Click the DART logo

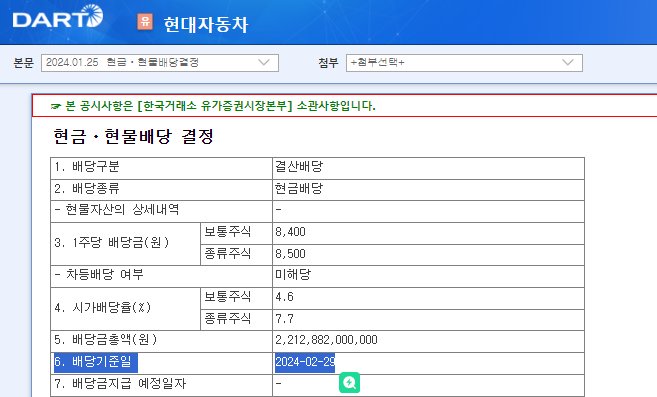58,17
